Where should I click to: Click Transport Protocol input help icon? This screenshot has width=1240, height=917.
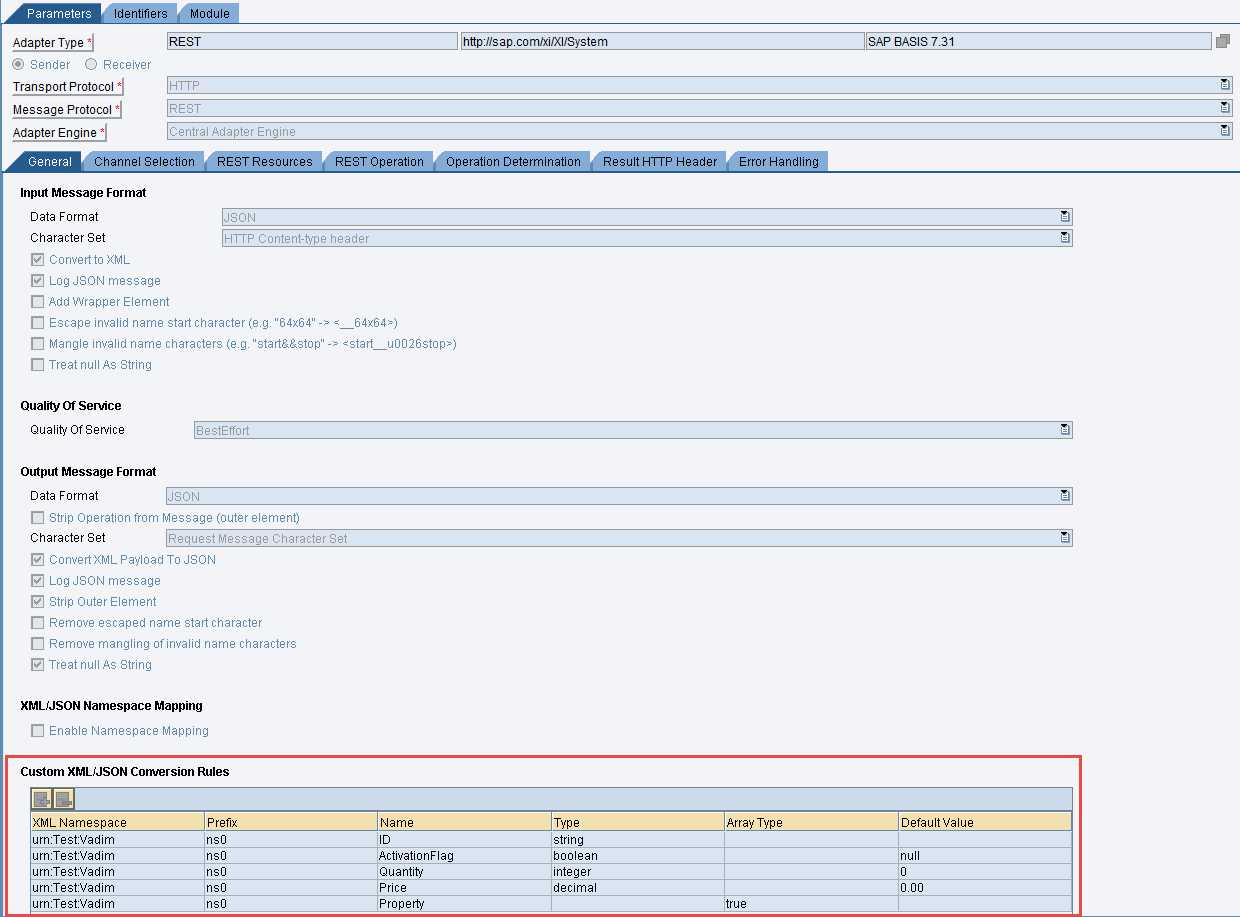click(1224, 84)
